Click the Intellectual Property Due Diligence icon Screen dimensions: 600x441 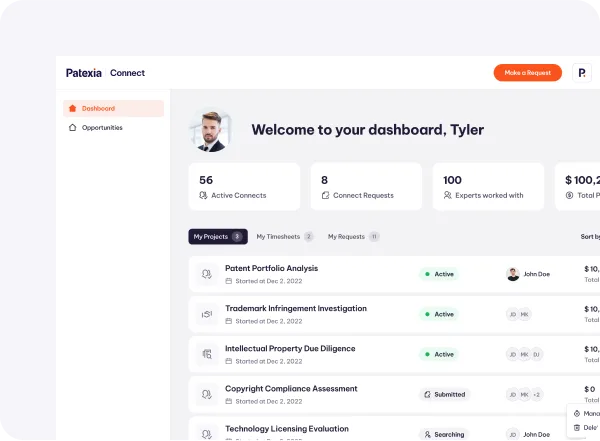tap(207, 354)
